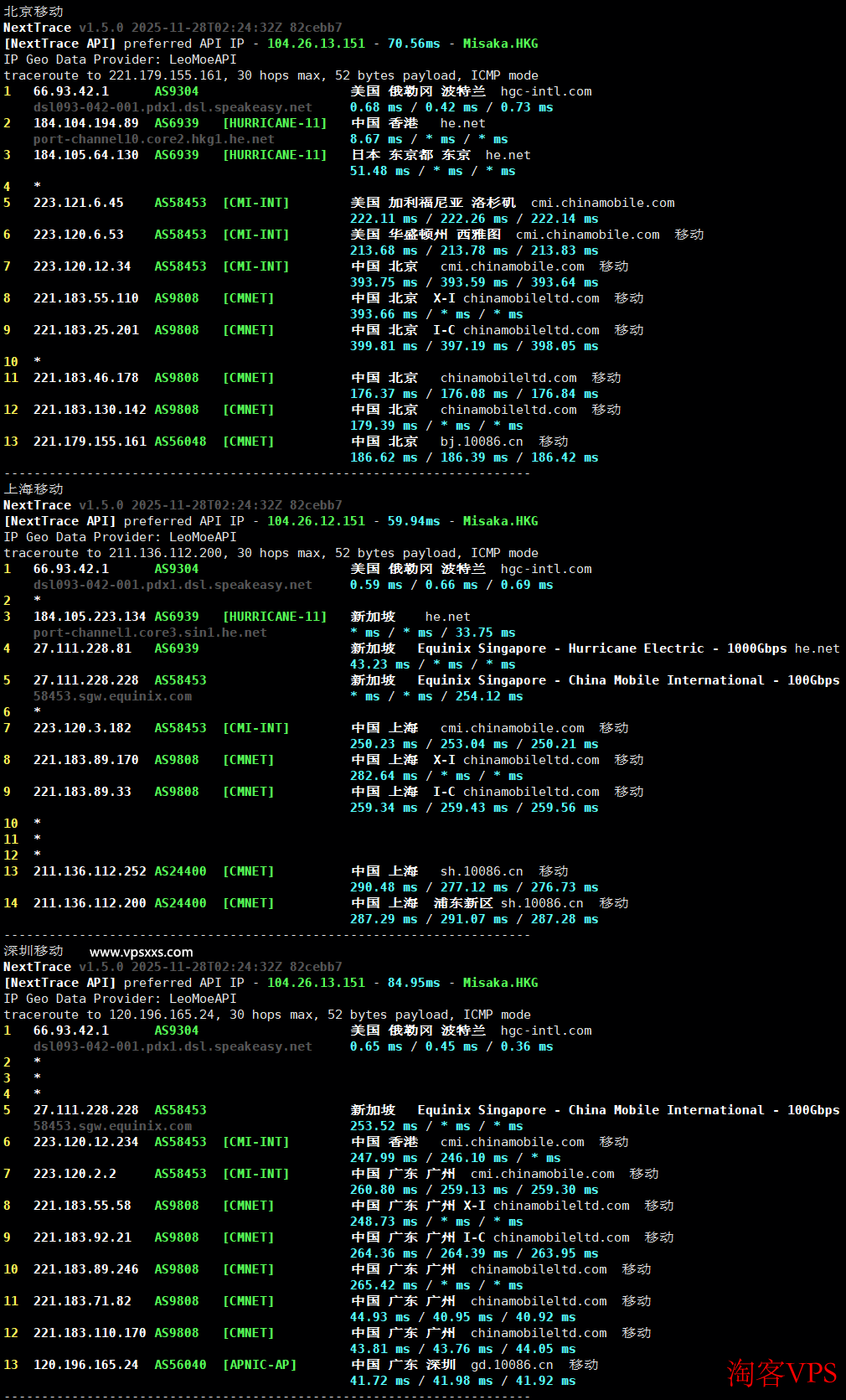The height and width of the screenshot is (1400, 846).
Task: Click the [APNIC-AP] network tag
Action: point(260,1365)
